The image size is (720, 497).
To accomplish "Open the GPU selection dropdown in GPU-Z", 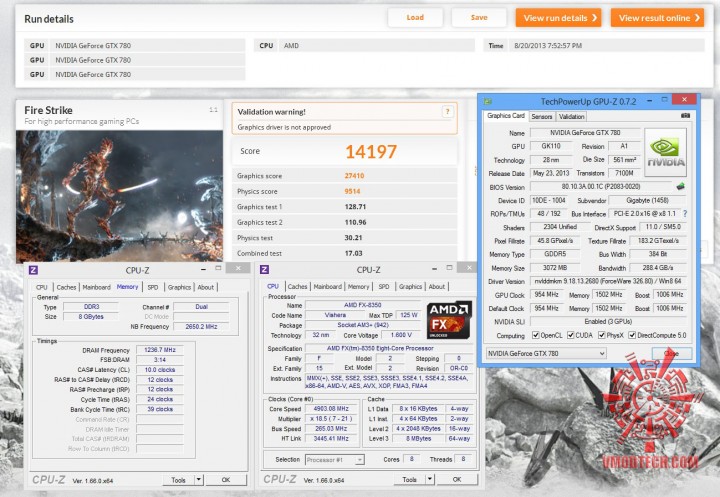I will (x=546, y=353).
